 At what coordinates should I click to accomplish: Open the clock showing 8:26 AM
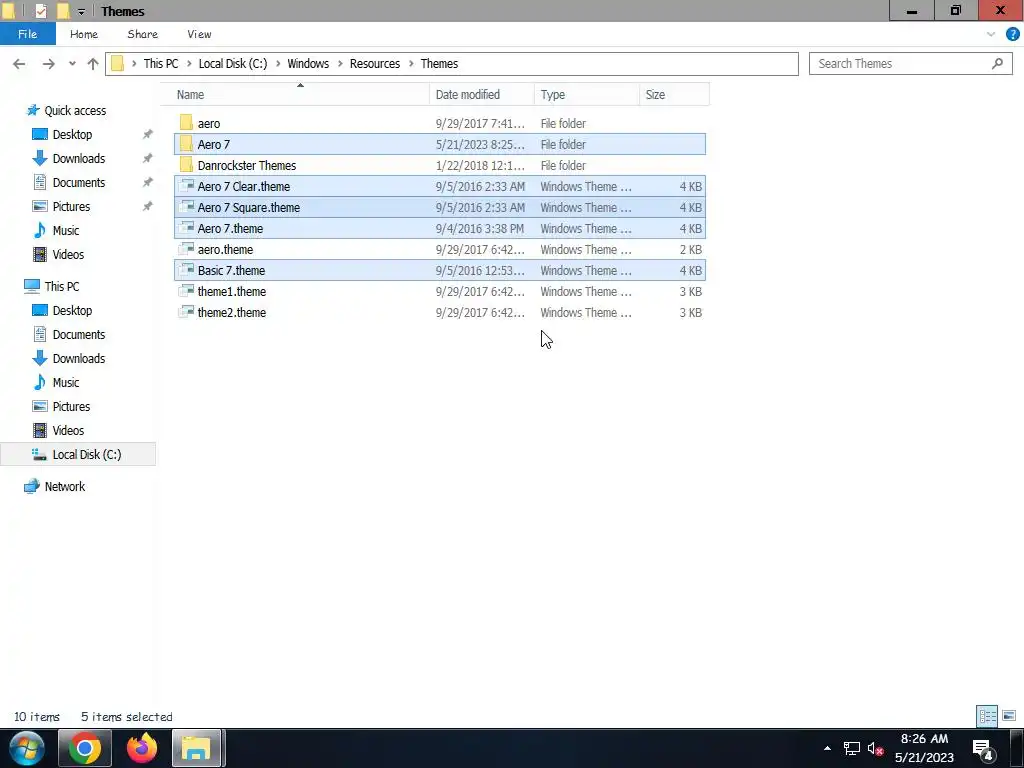[x=924, y=739]
